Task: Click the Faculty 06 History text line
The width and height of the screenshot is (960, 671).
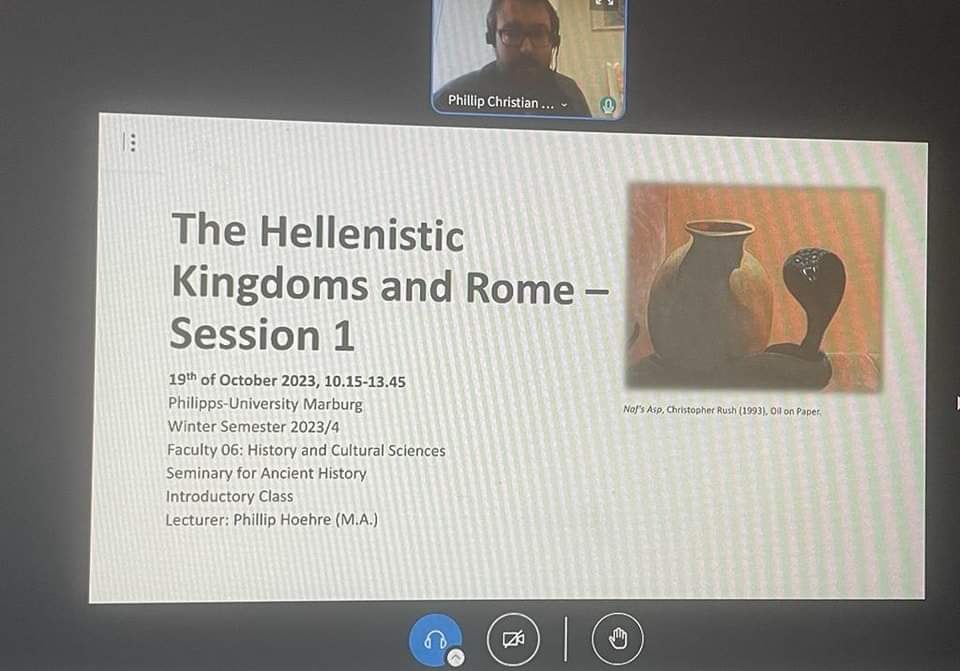Action: point(306,450)
